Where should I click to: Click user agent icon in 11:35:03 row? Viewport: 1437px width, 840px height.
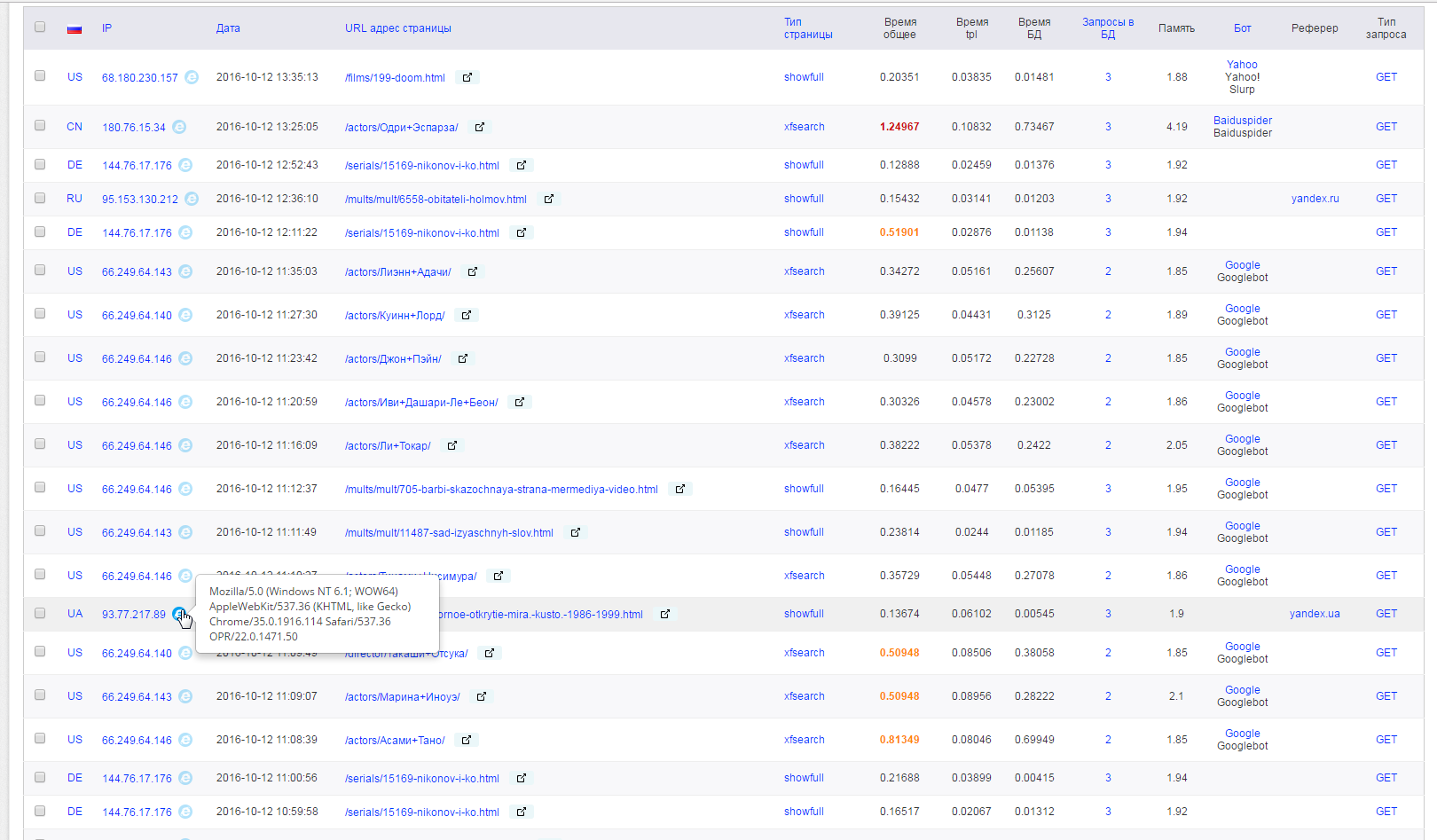pos(185,271)
